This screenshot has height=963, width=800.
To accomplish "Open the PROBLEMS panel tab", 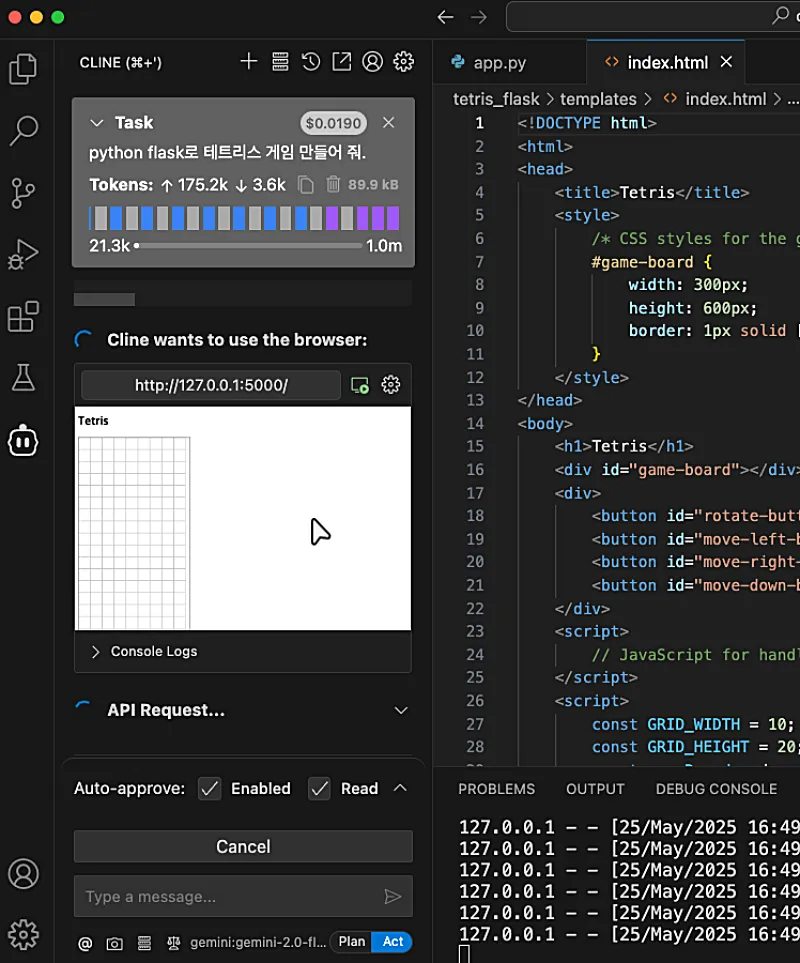I will pos(496,789).
